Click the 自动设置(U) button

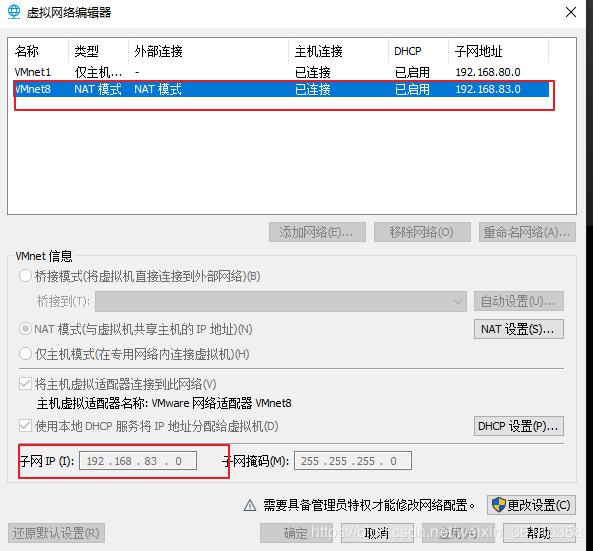tap(518, 301)
